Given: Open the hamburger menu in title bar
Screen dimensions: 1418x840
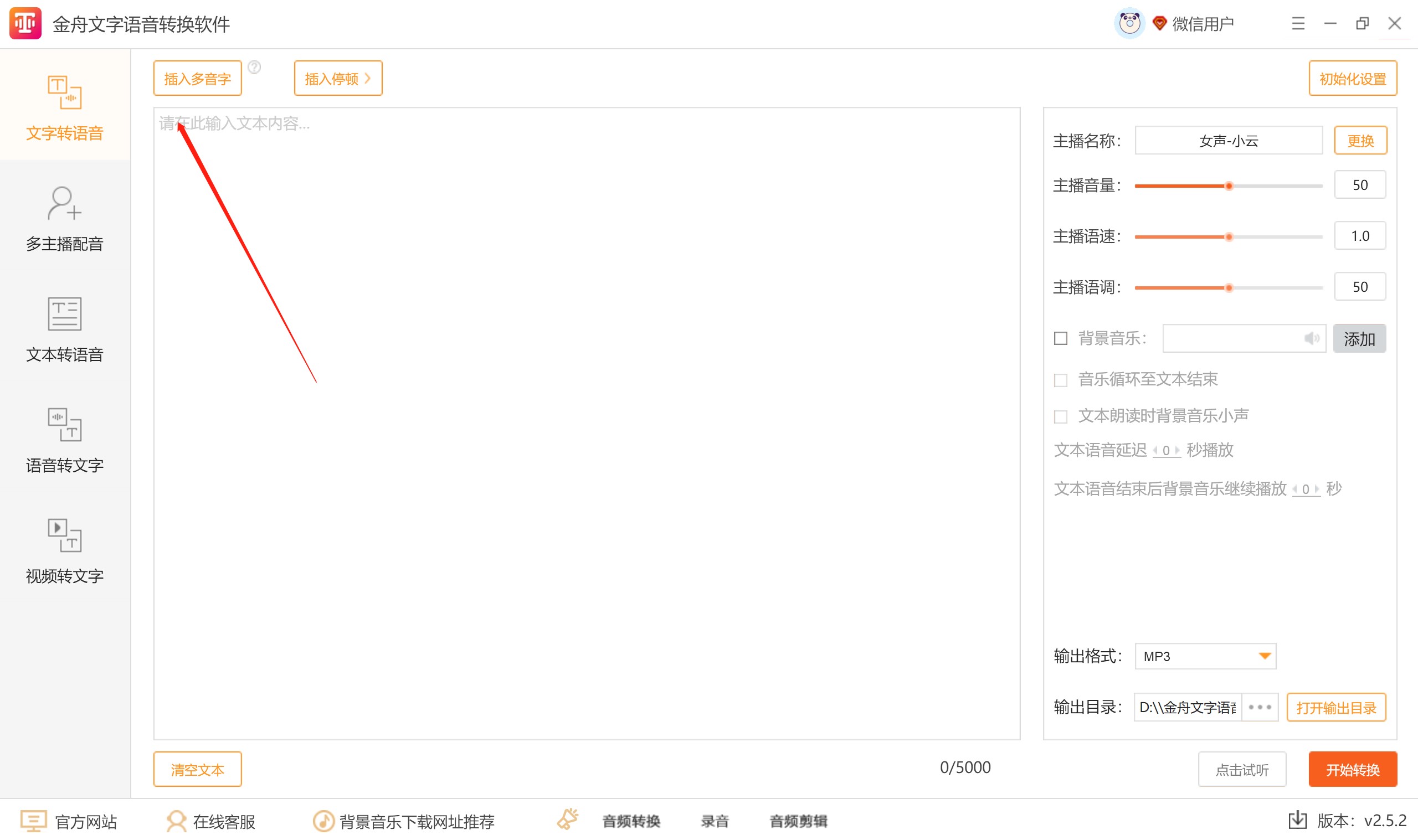Looking at the screenshot, I should (x=1298, y=24).
